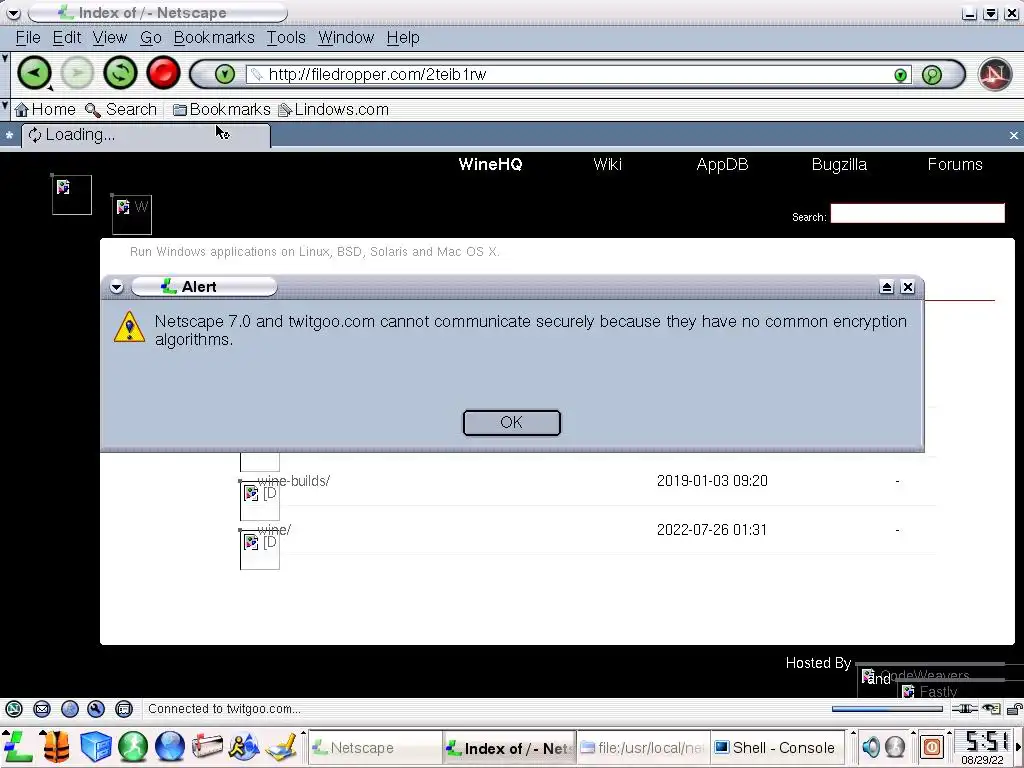Select the Loading... browser tab
1024x768 pixels.
point(146,135)
